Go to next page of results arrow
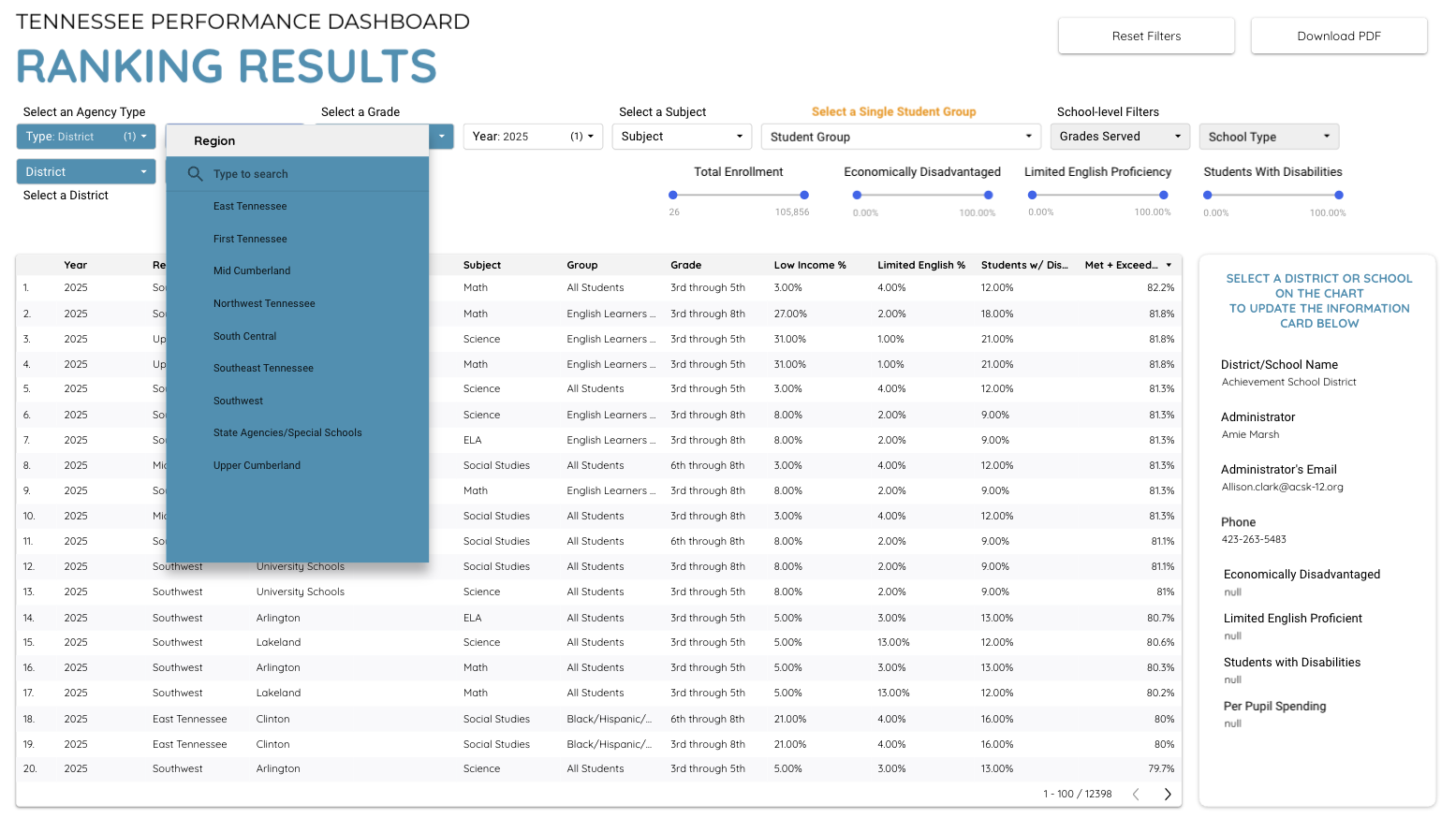The image size is (1456, 818). [1168, 794]
